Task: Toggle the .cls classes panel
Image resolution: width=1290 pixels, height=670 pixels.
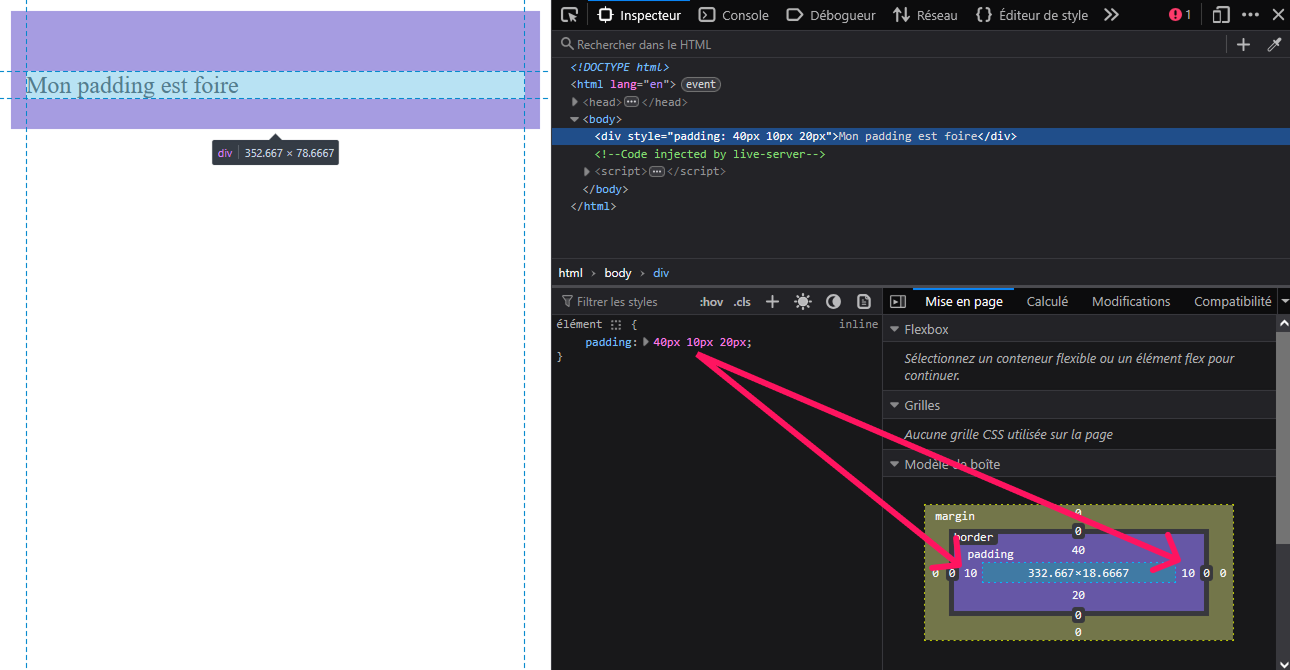Action: point(741,301)
